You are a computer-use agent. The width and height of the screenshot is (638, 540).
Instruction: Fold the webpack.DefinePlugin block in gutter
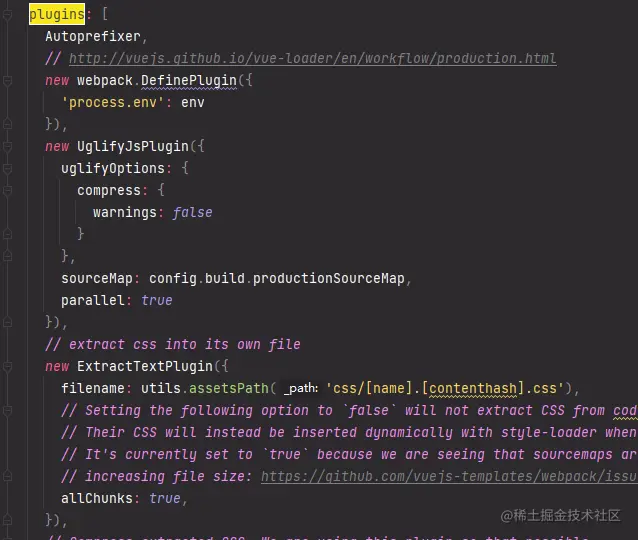8,80
